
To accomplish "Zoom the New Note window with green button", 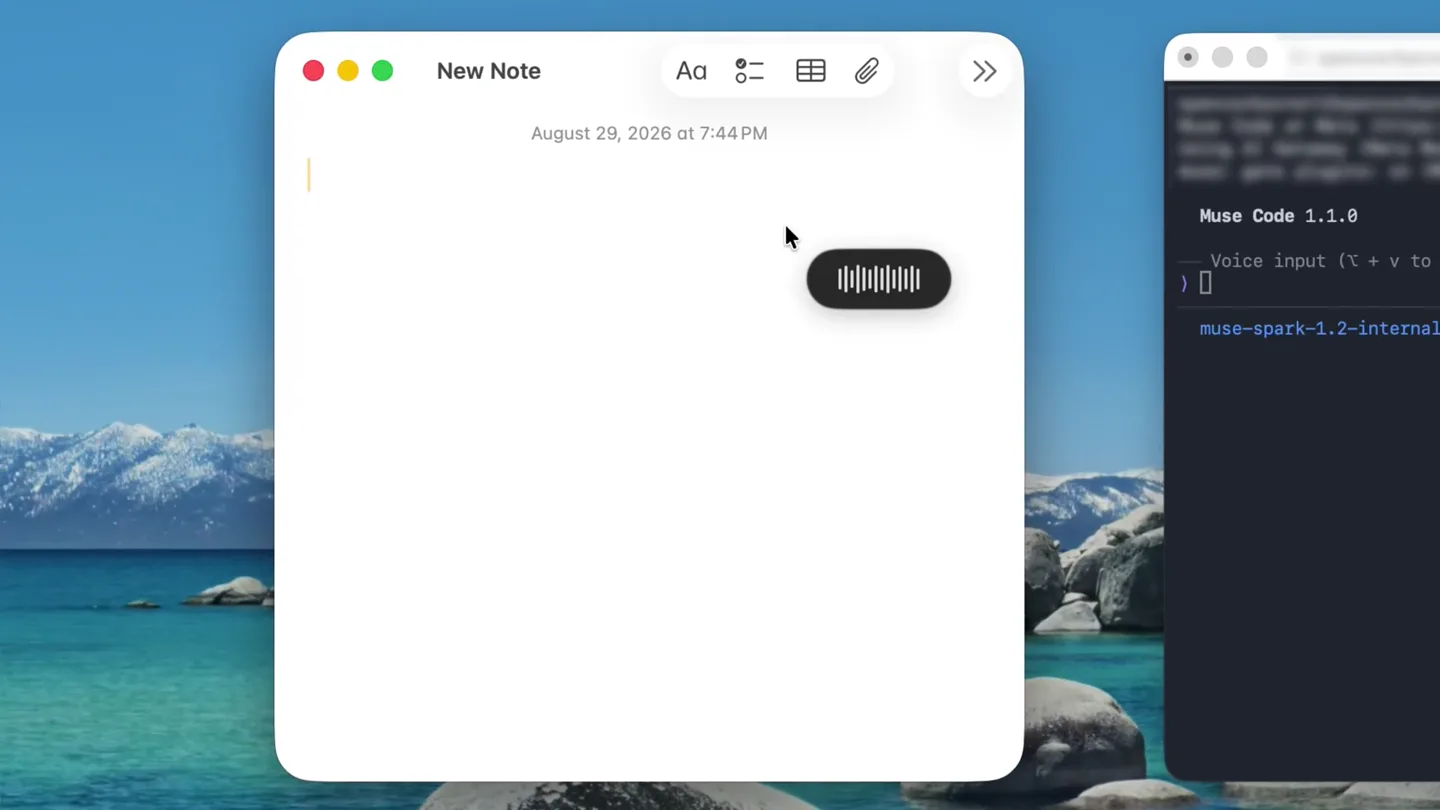I will tap(382, 71).
